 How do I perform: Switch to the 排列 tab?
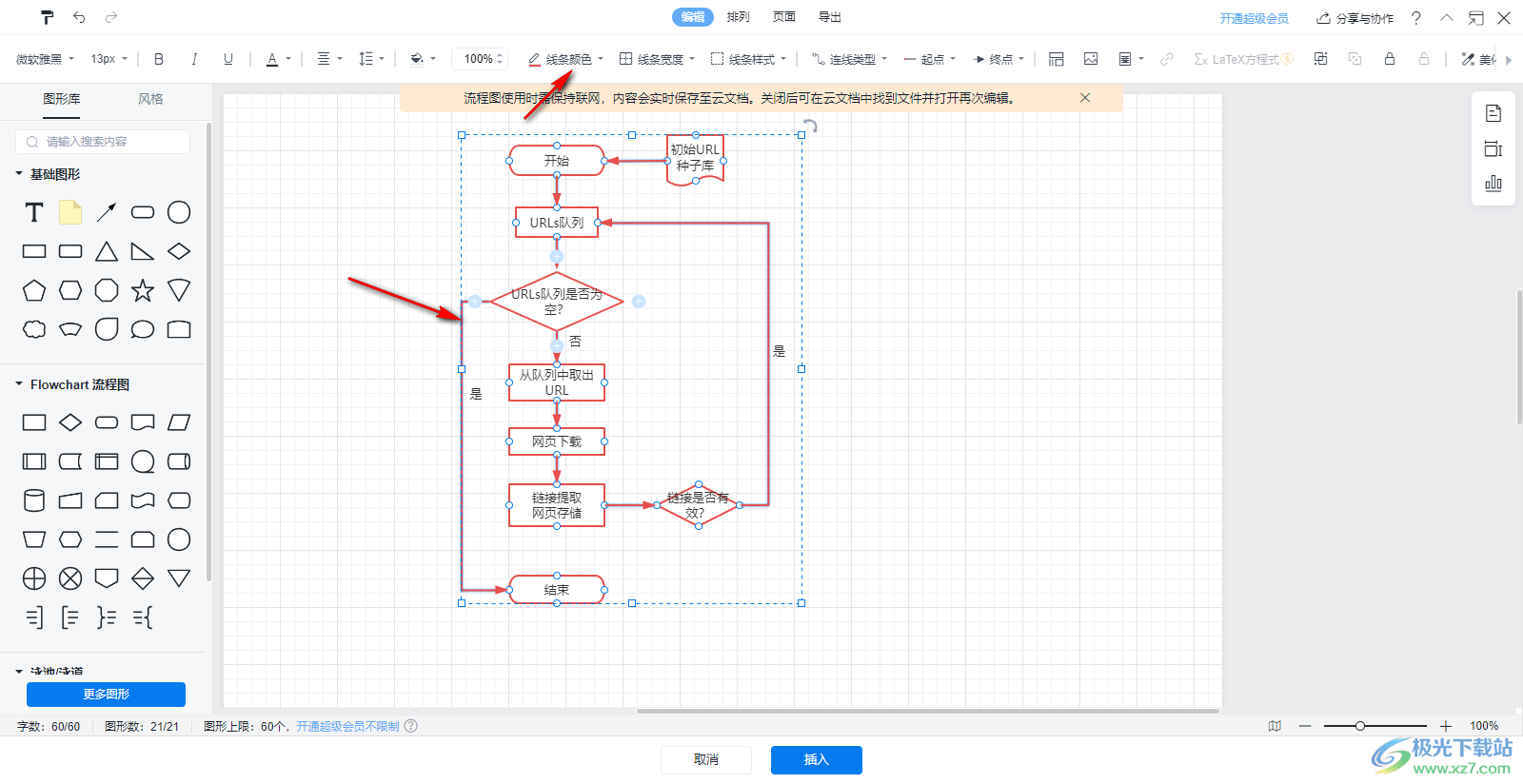pos(739,17)
